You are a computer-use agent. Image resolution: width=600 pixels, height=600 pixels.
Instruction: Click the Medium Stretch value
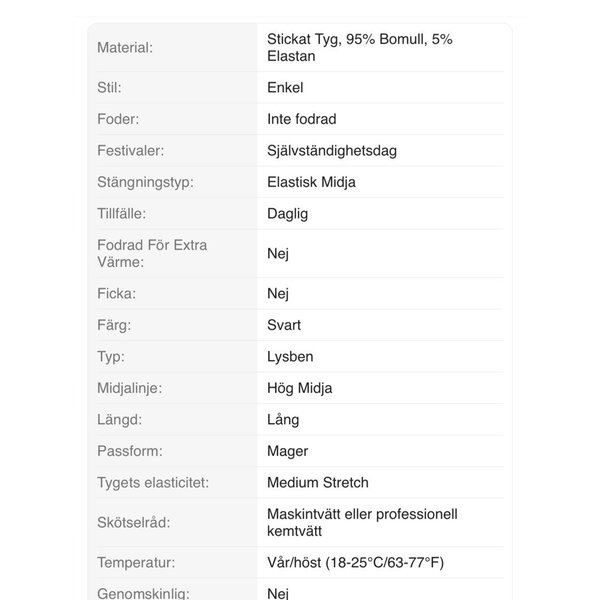317,482
